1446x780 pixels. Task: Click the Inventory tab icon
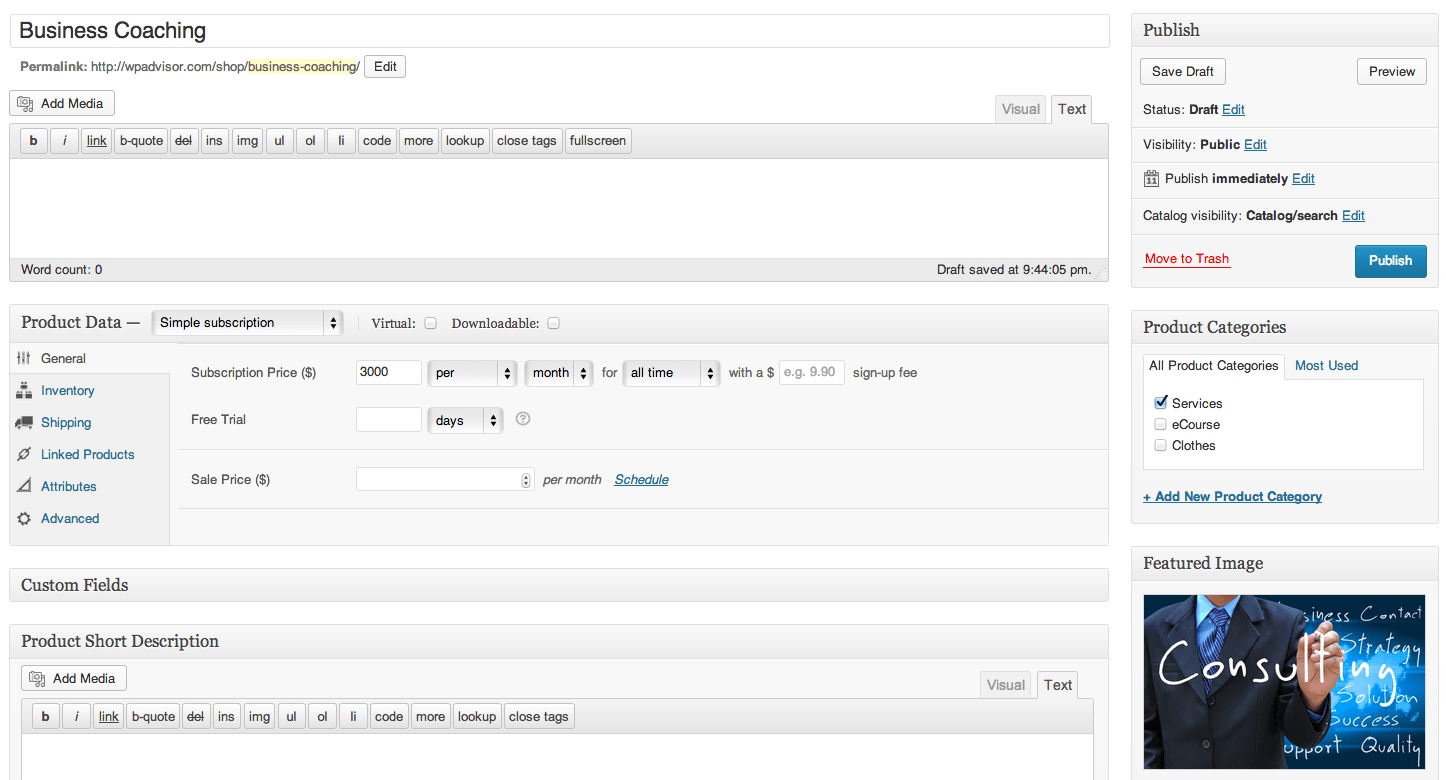(x=24, y=391)
